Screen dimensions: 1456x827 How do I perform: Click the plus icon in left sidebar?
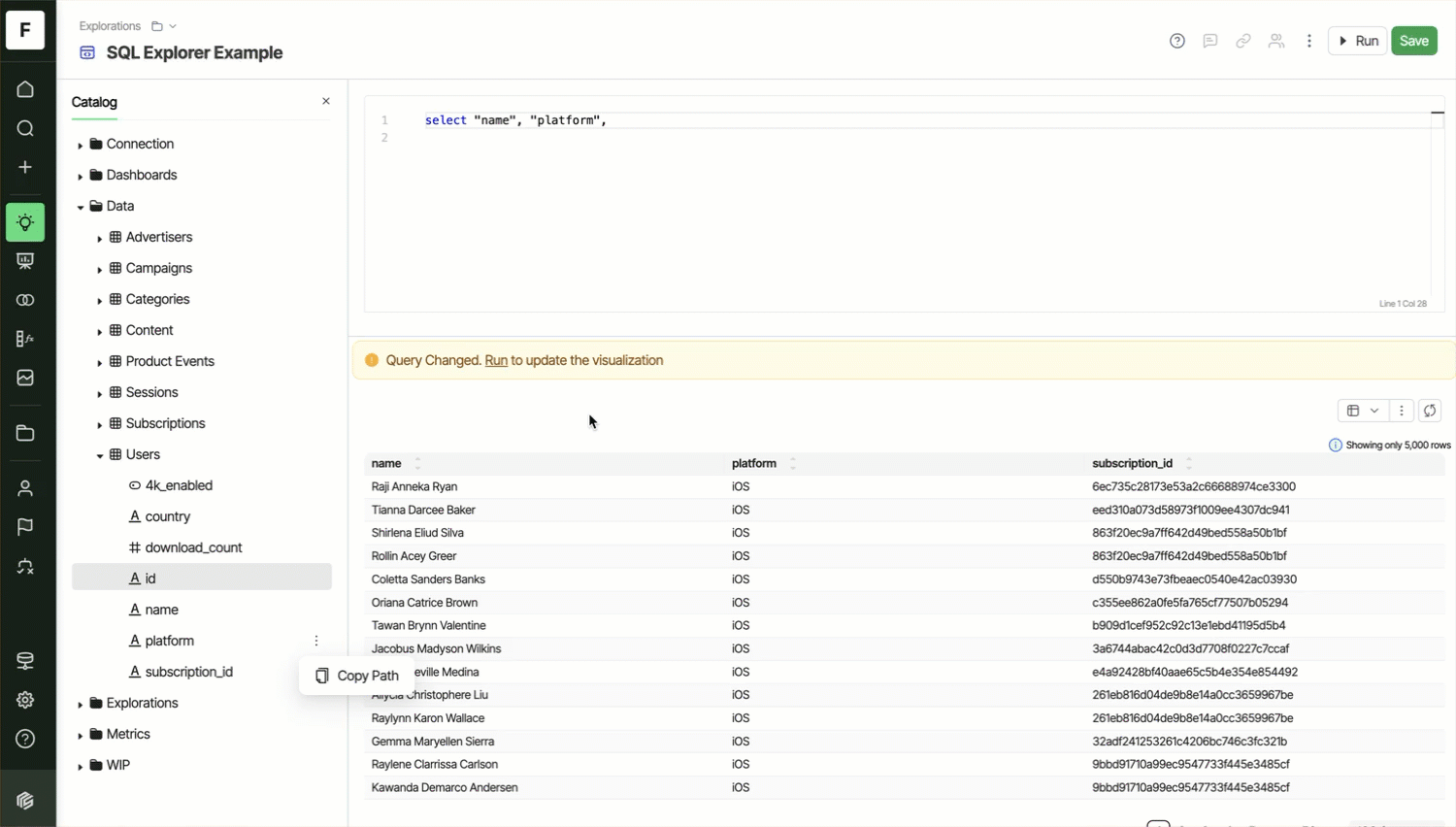25,167
